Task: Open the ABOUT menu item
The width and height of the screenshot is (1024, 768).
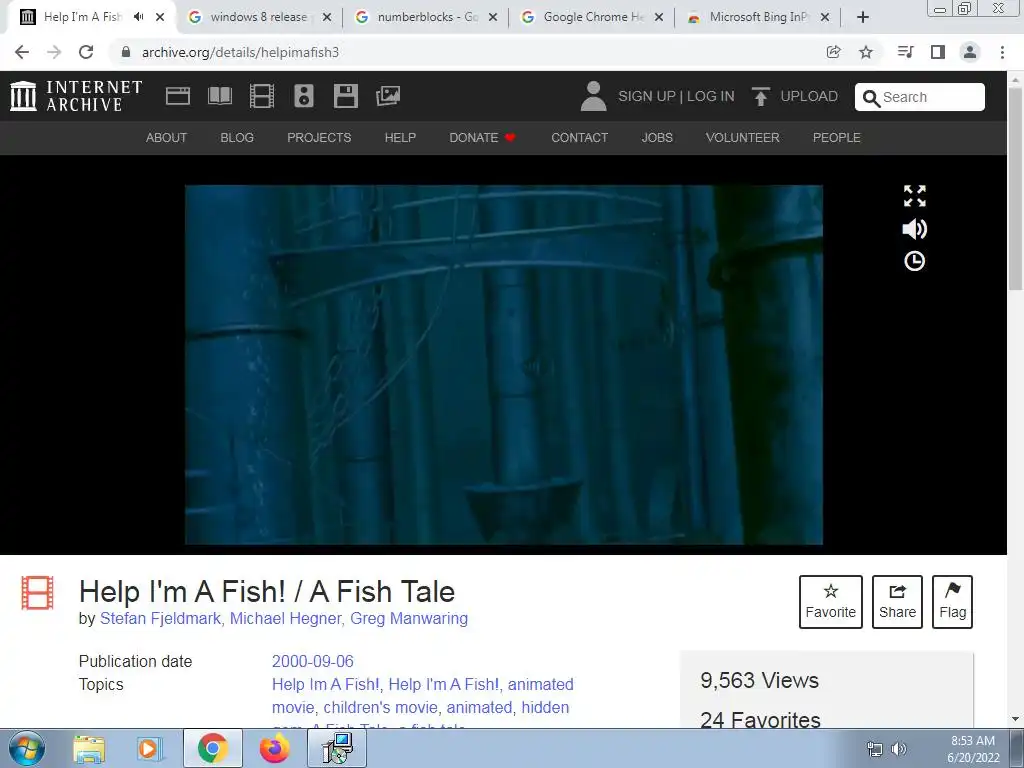Action: click(166, 138)
